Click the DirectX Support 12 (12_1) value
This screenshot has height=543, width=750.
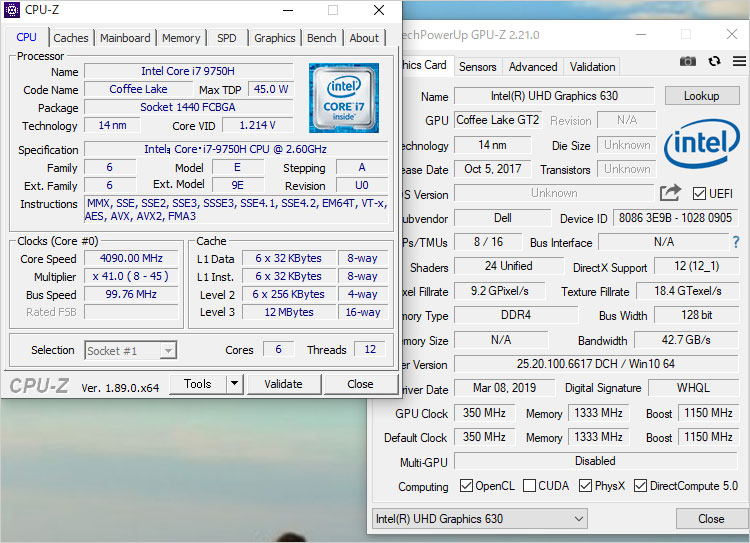pyautogui.click(x=696, y=266)
